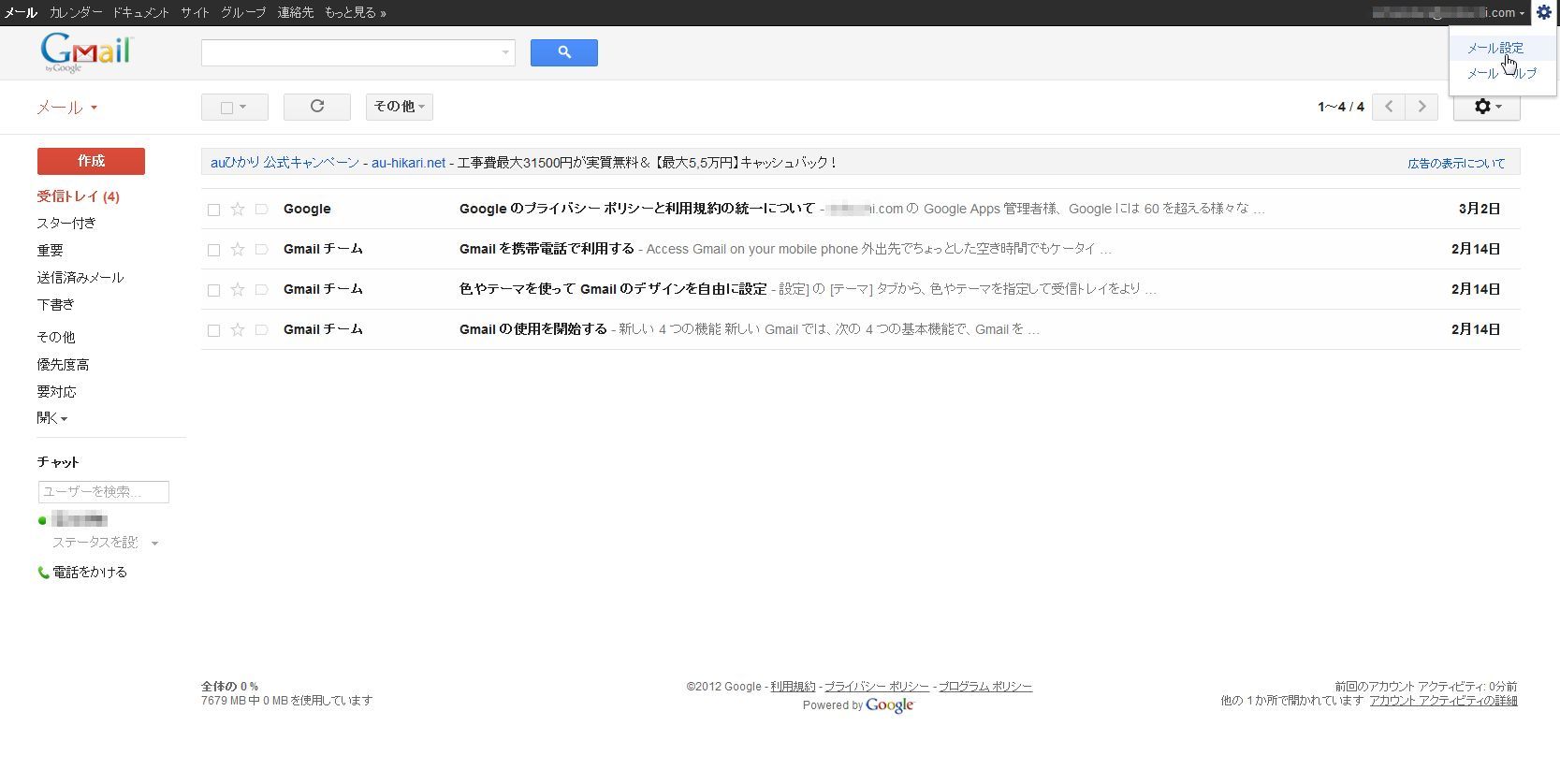The height and width of the screenshot is (784, 1560).
Task: Go to older messages with right arrow
Action: point(1421,107)
